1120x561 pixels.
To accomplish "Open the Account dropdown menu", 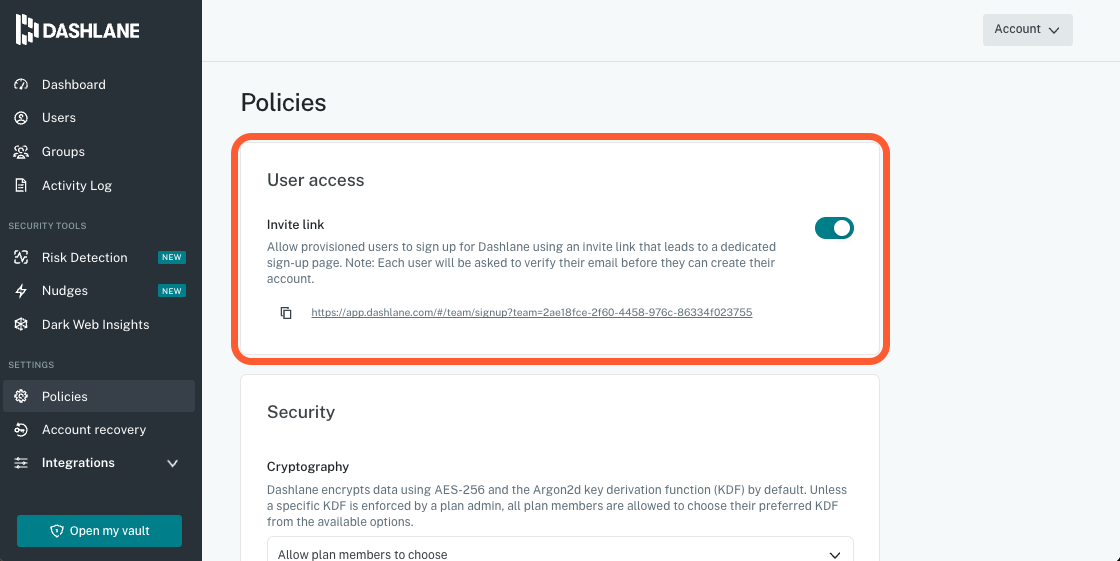I will point(1027,30).
